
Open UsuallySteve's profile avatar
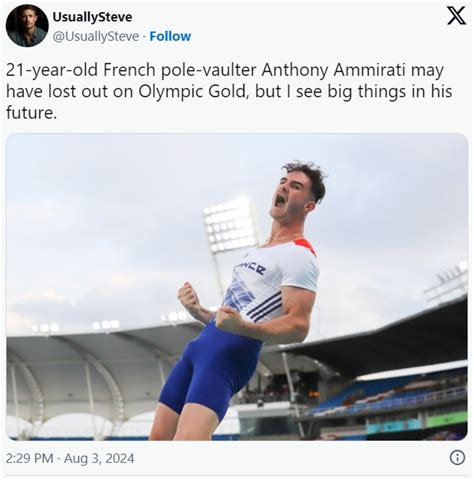27,26
